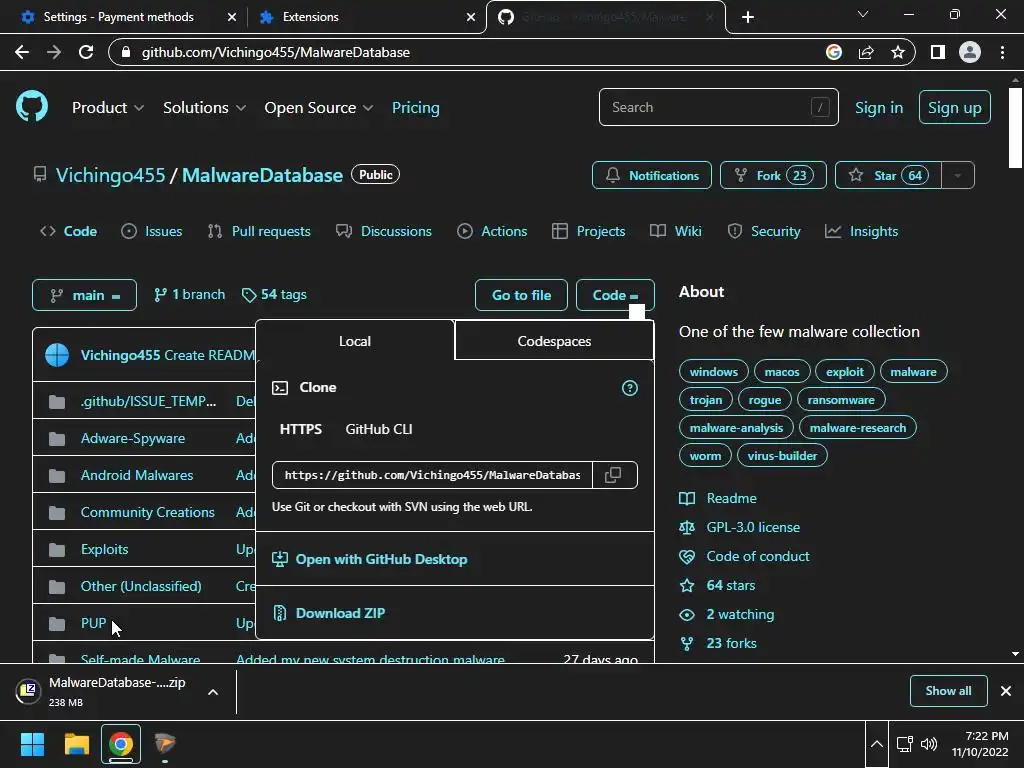The height and width of the screenshot is (768, 1024).
Task: Open the Projects tab
Action: click(x=588, y=231)
